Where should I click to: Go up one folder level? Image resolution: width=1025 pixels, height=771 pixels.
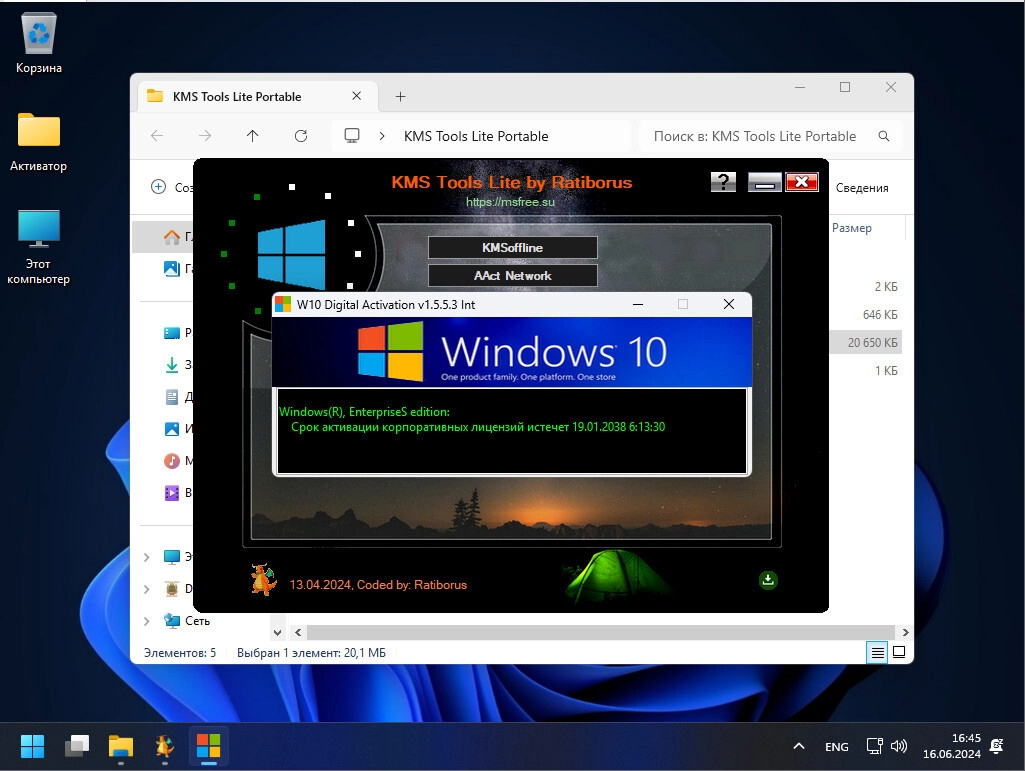point(252,136)
